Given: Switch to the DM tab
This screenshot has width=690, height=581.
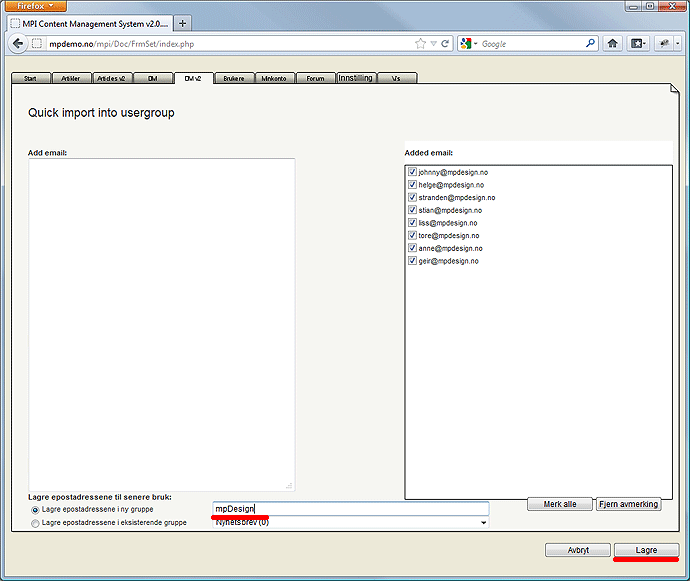Looking at the screenshot, I should tap(153, 78).
